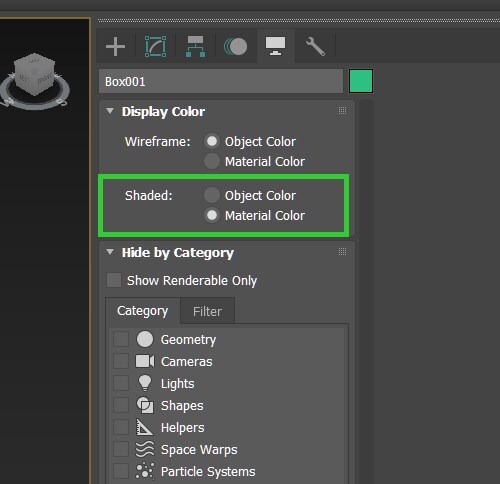Screen dimensions: 500x484
Task: Select the Category tab
Action: [x=143, y=311]
